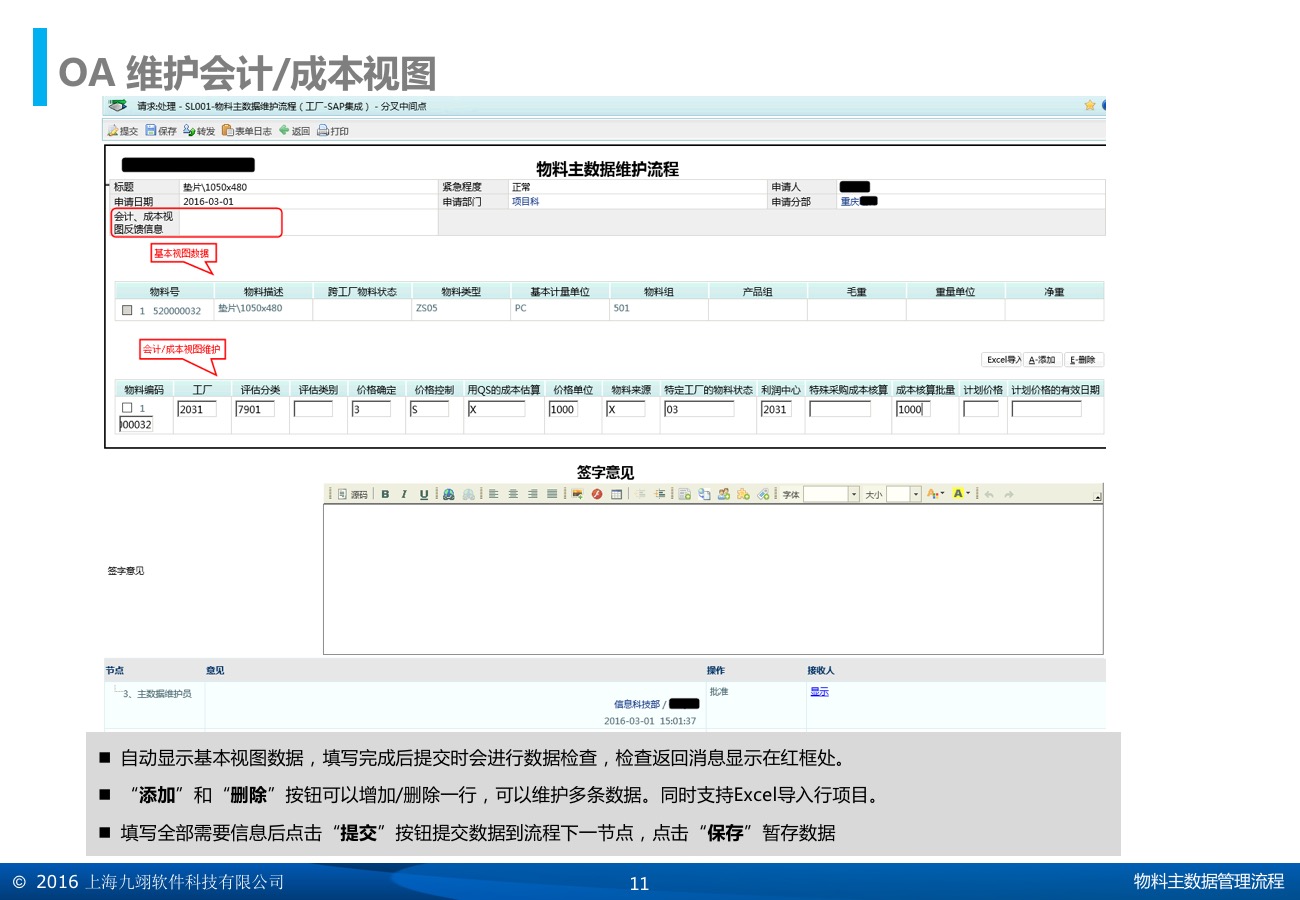Click the 显示 link under 接收人
Image resolution: width=1300 pixels, height=900 pixels.
click(x=819, y=692)
